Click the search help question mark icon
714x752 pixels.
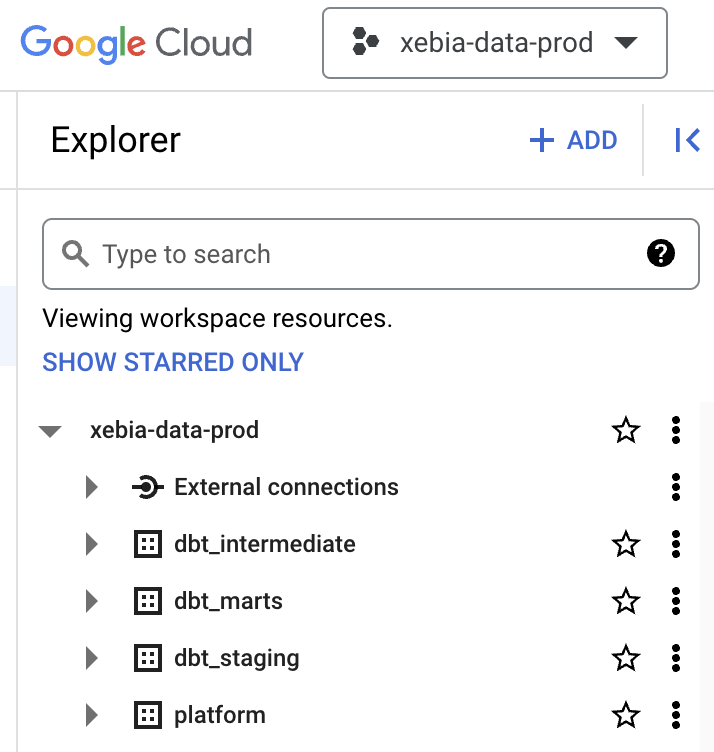coord(660,253)
